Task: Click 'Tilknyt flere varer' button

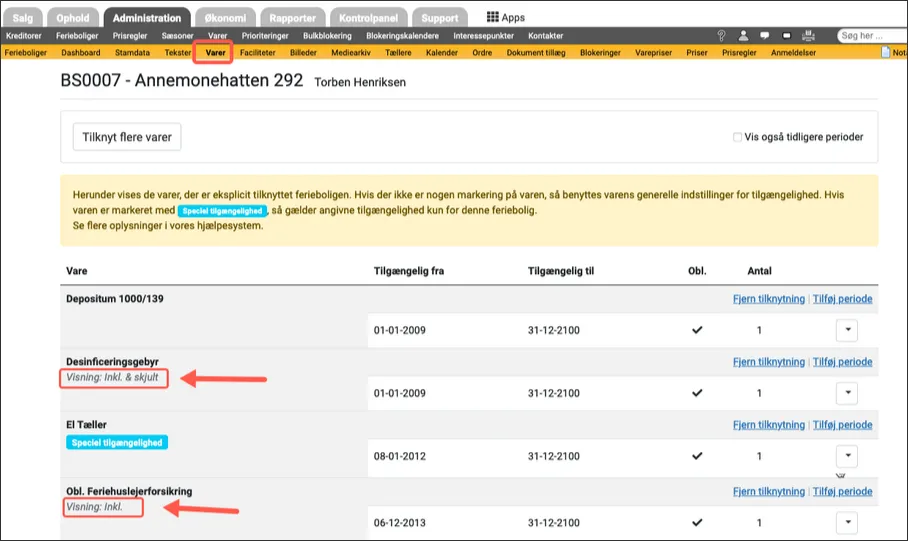Action: 127,137
